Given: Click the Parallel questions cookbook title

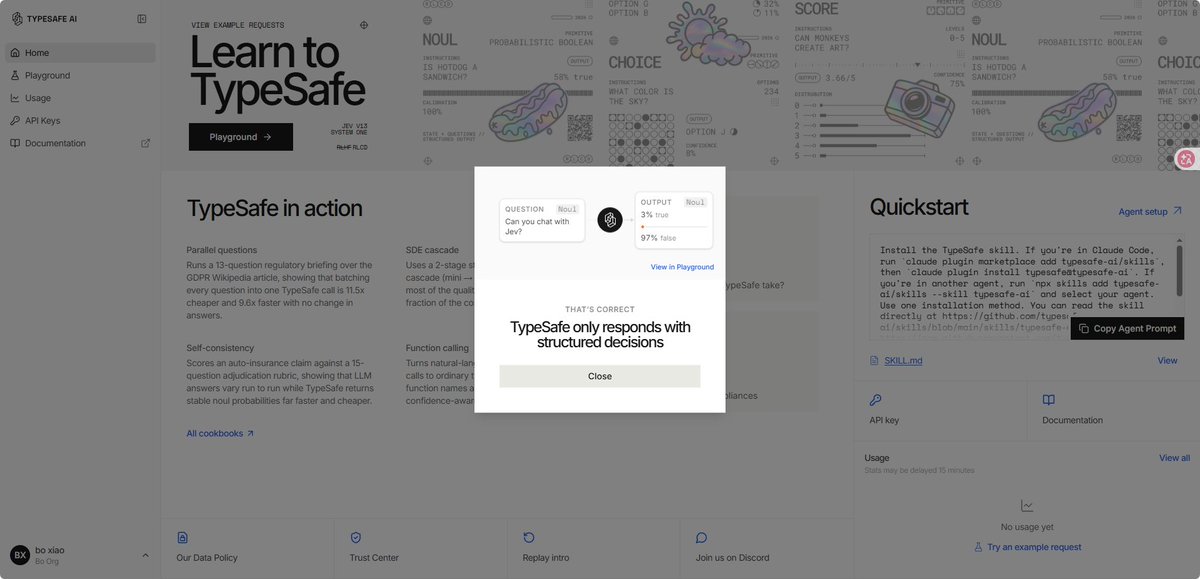Looking at the screenshot, I should click(221, 250).
